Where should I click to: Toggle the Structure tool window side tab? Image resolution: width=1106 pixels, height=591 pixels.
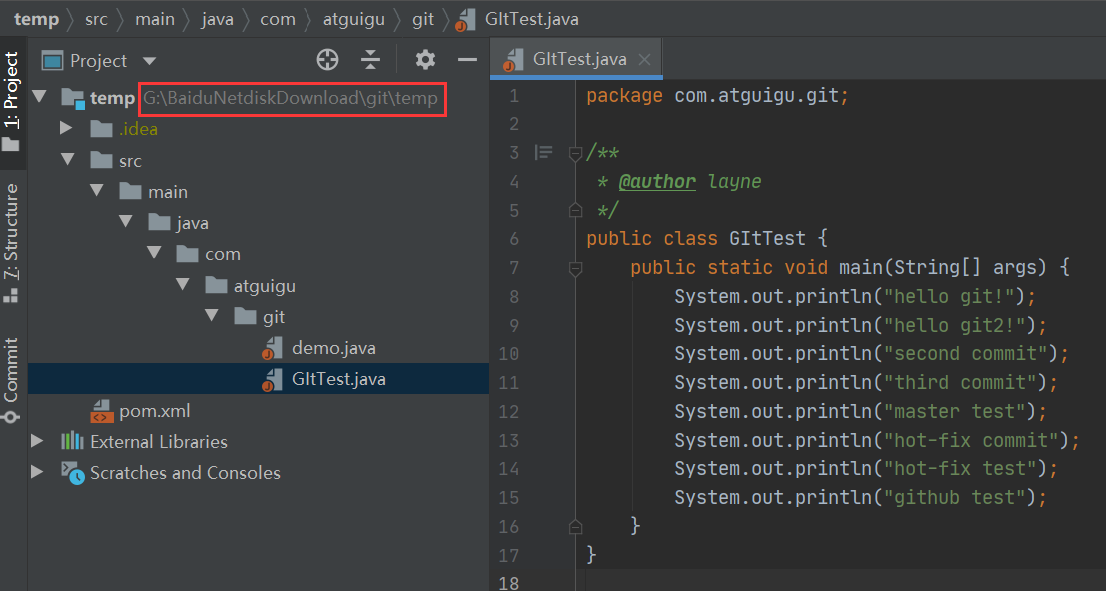12,242
